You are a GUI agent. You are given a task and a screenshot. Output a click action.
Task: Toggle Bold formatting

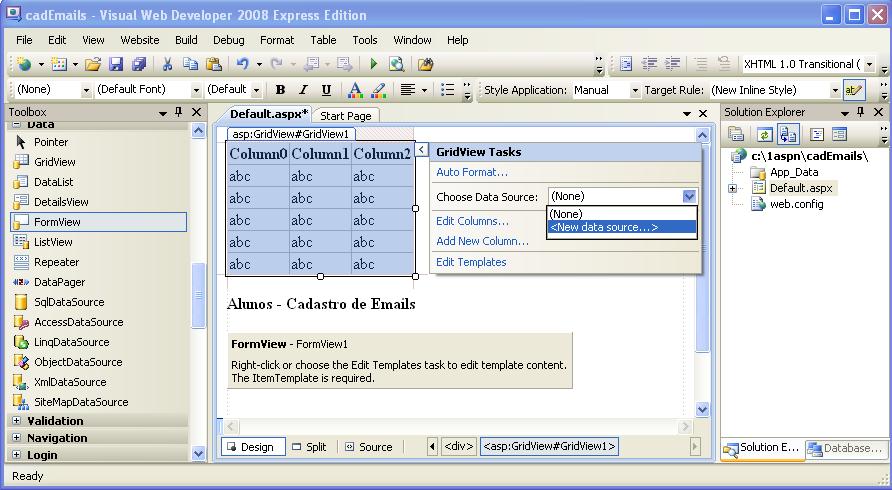pos(280,90)
